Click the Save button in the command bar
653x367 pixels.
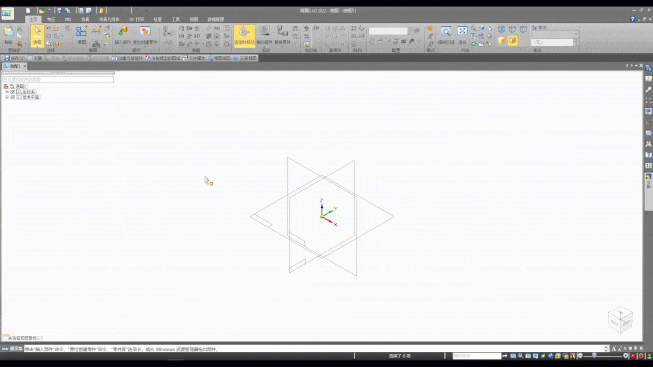pos(13,58)
